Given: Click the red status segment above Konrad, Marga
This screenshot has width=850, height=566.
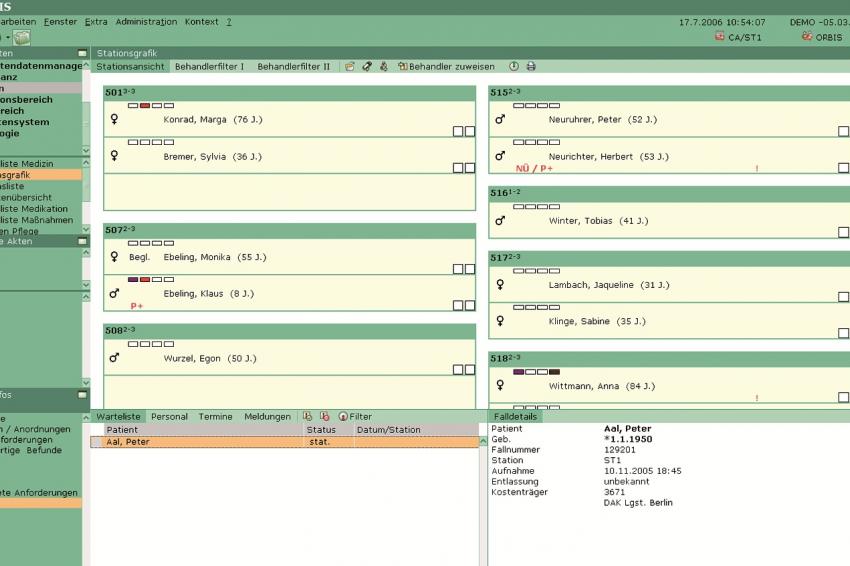Looking at the screenshot, I should click(145, 105).
